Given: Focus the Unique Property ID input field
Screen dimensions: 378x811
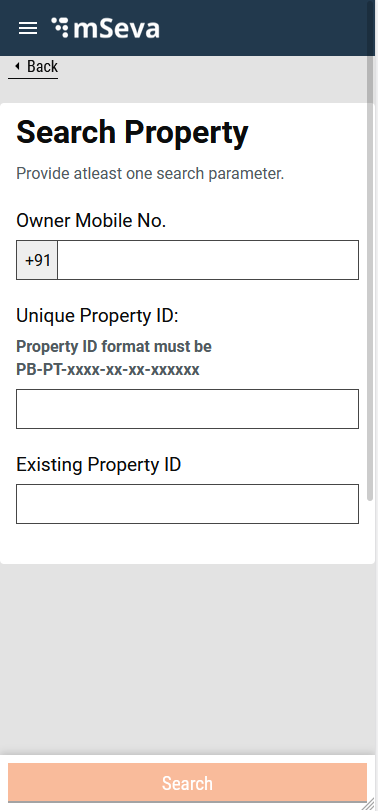Looking at the screenshot, I should tap(187, 409).
